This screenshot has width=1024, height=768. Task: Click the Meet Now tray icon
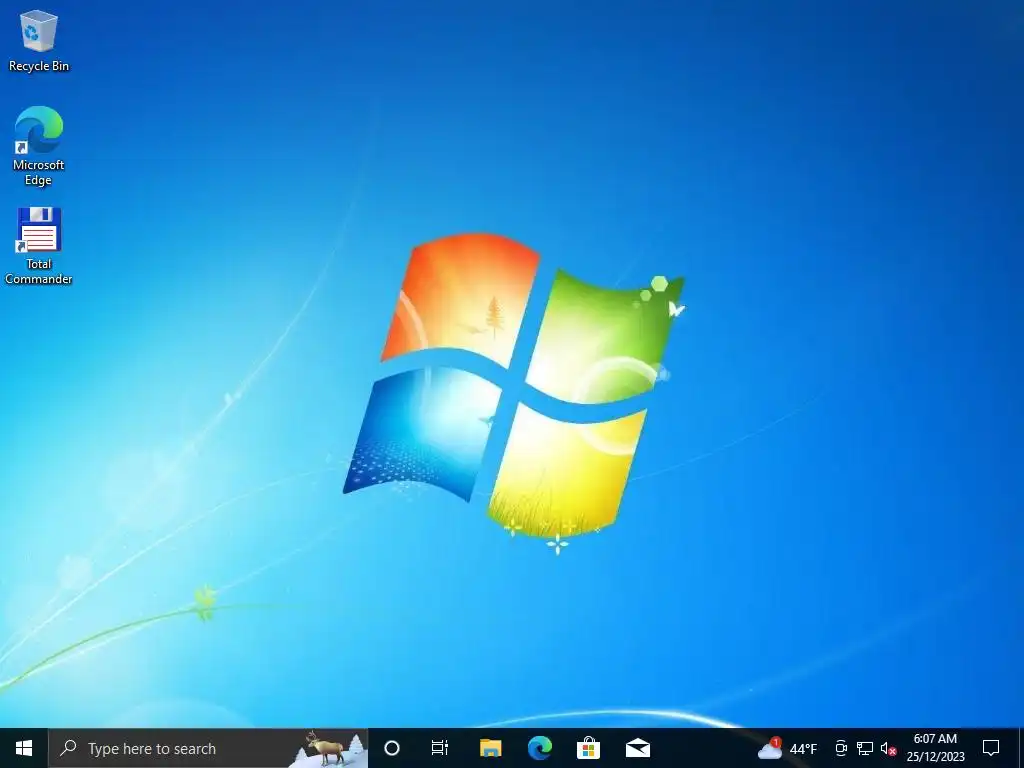[x=841, y=748]
